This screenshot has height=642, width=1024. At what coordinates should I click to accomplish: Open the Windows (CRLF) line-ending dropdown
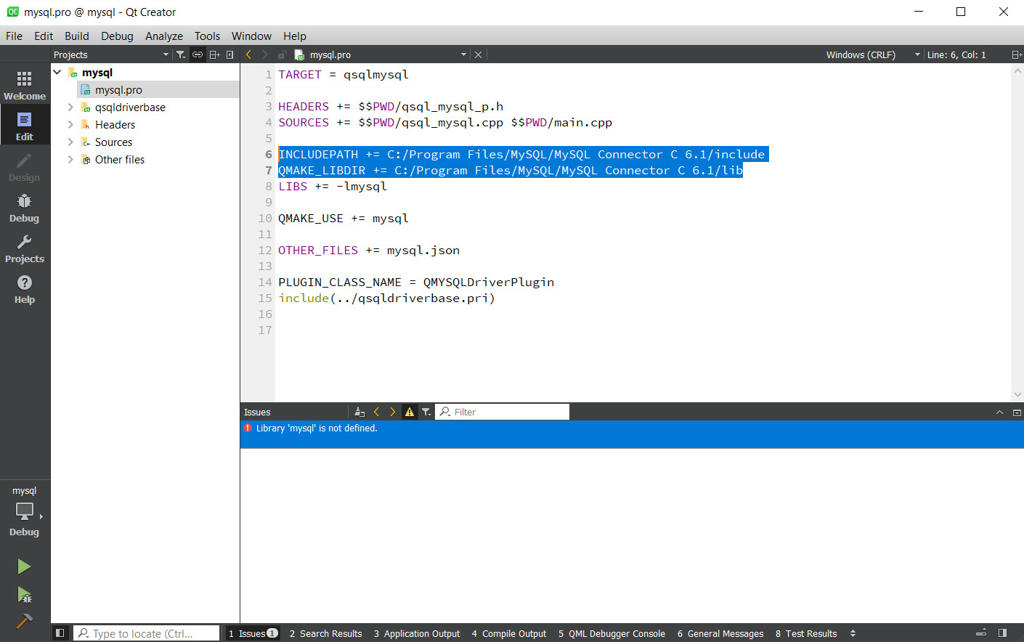tap(872, 55)
